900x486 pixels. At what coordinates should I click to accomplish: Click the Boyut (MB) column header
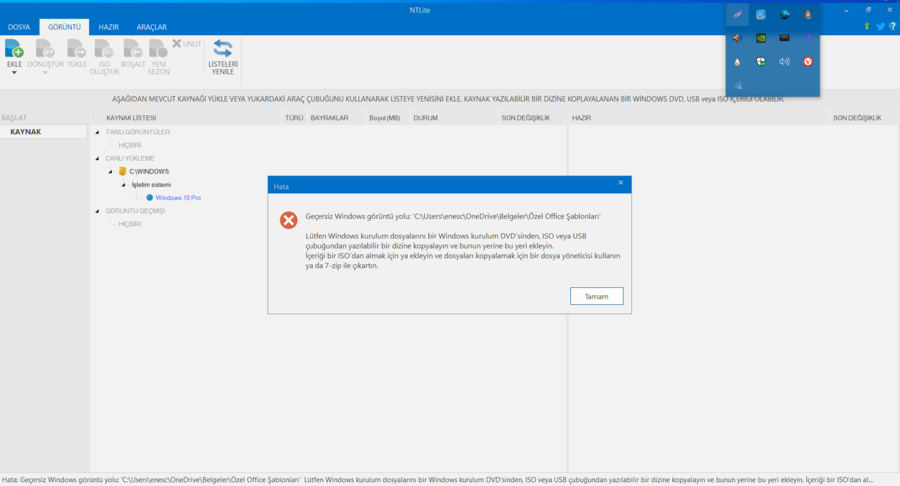coord(387,118)
